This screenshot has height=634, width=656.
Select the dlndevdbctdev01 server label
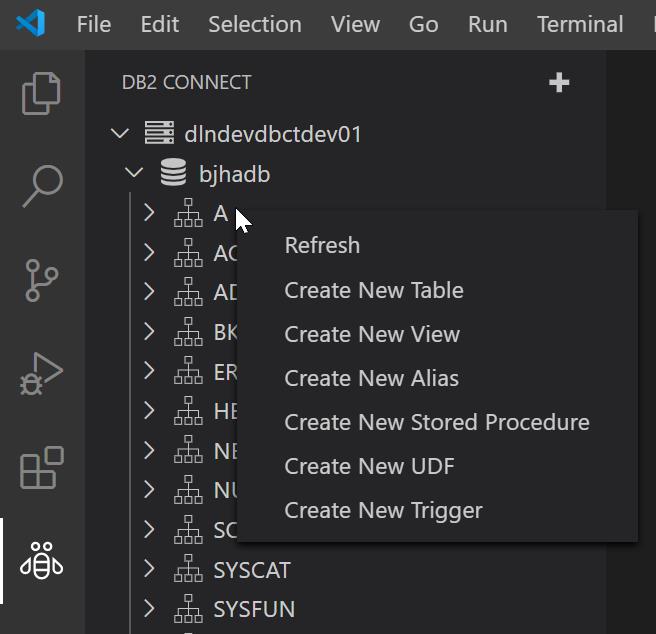[273, 134]
